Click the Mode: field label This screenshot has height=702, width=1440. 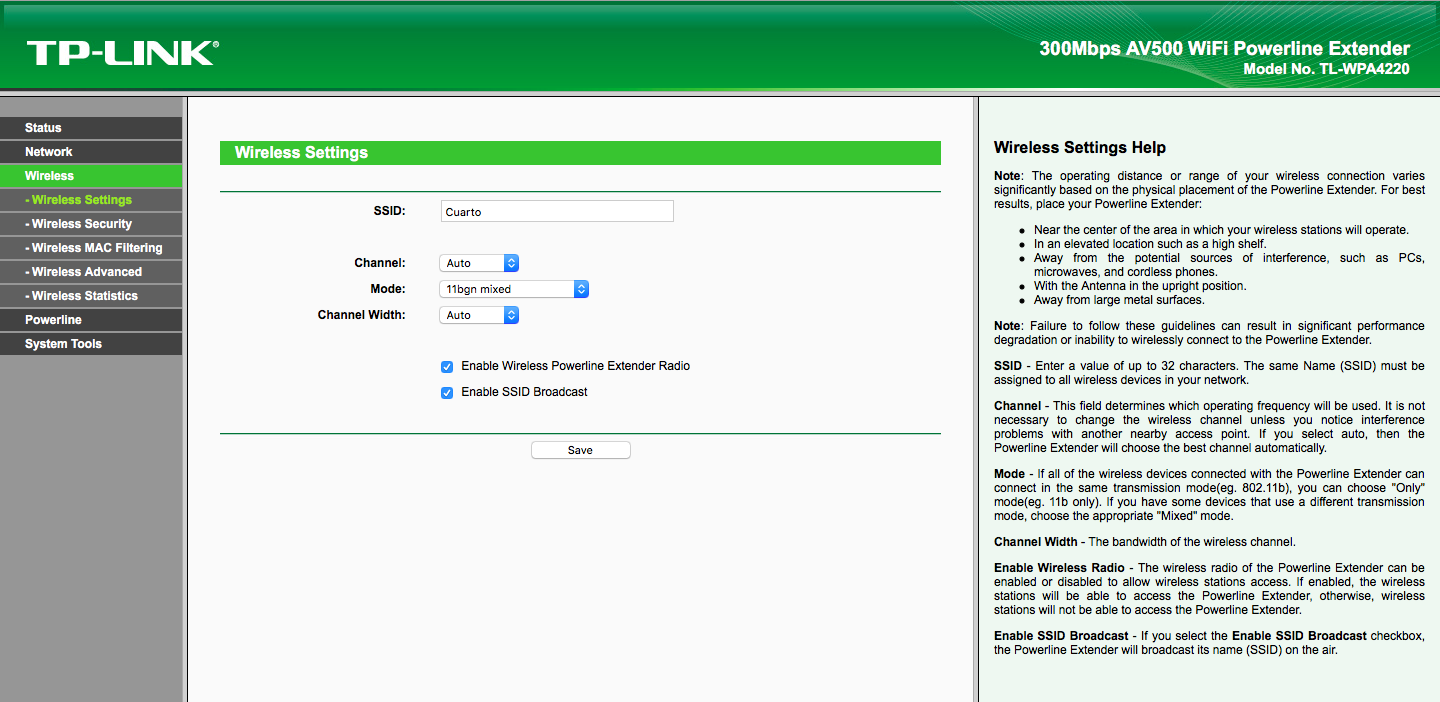(388, 289)
